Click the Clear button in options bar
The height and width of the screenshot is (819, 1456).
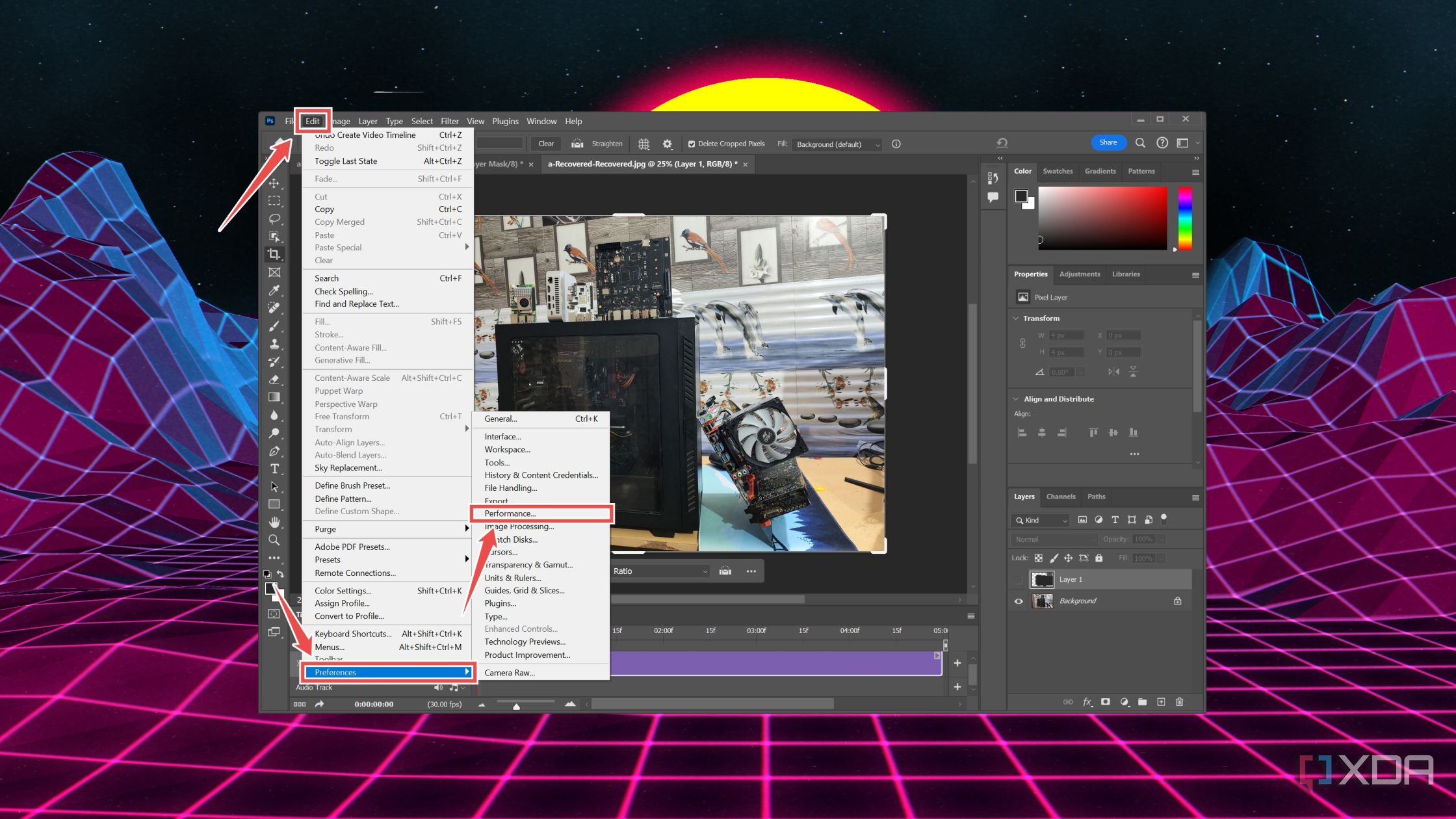tap(546, 144)
